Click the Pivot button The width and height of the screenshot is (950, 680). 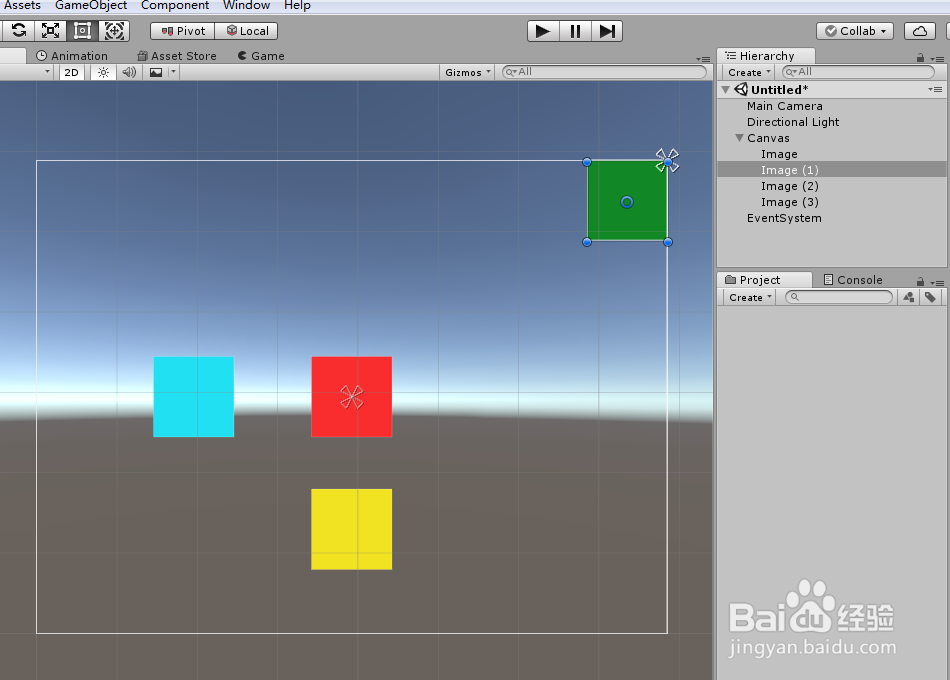point(181,30)
